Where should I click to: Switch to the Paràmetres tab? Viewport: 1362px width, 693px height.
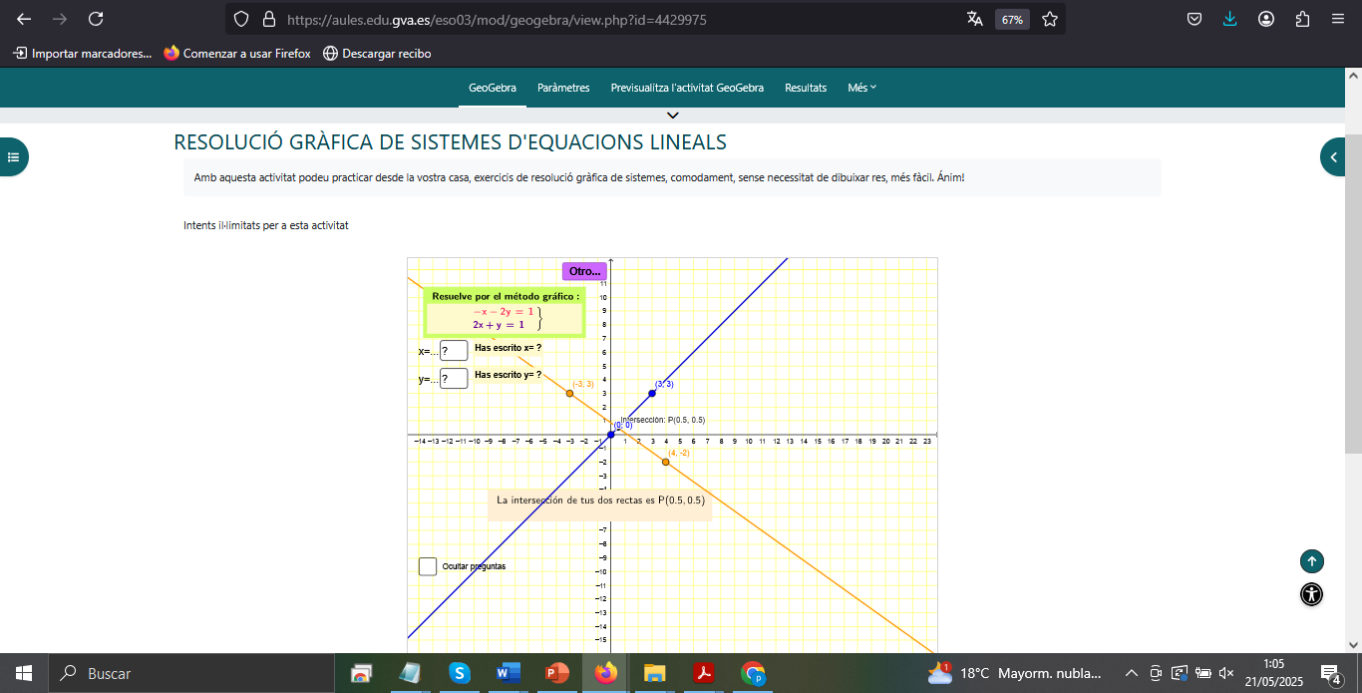click(563, 88)
